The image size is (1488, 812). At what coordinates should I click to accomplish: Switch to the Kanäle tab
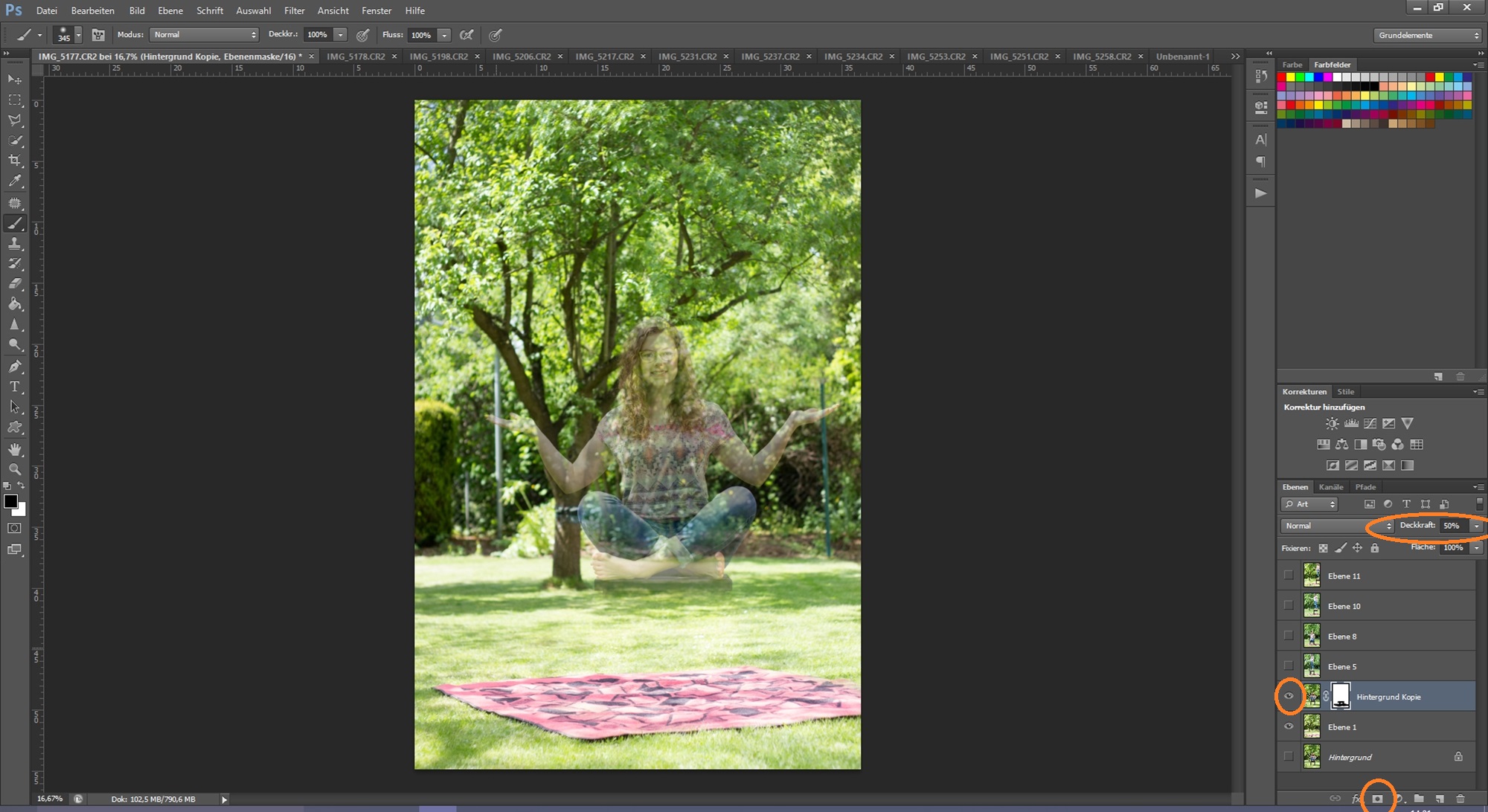pos(1331,487)
